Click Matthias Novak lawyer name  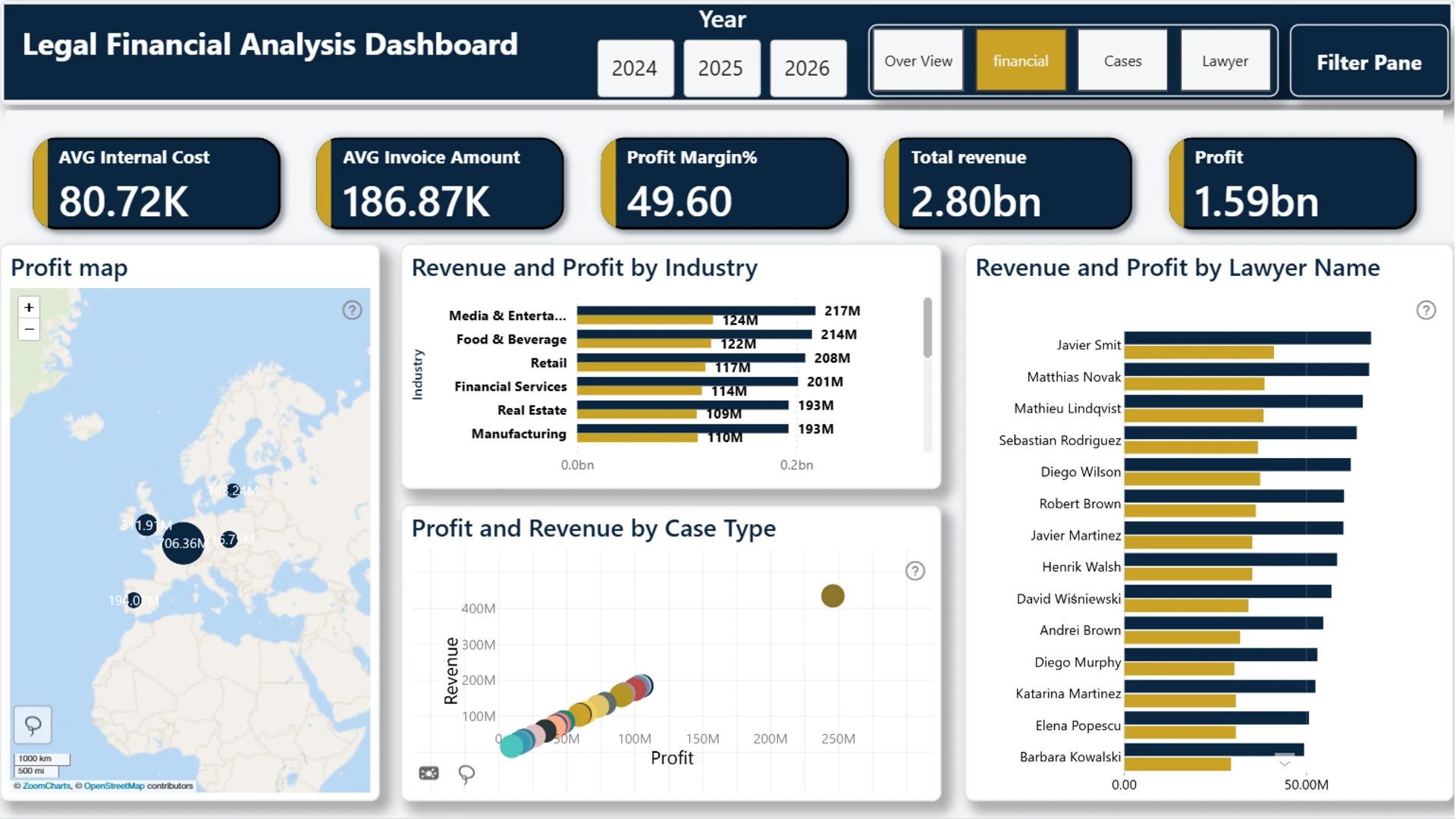point(1073,377)
